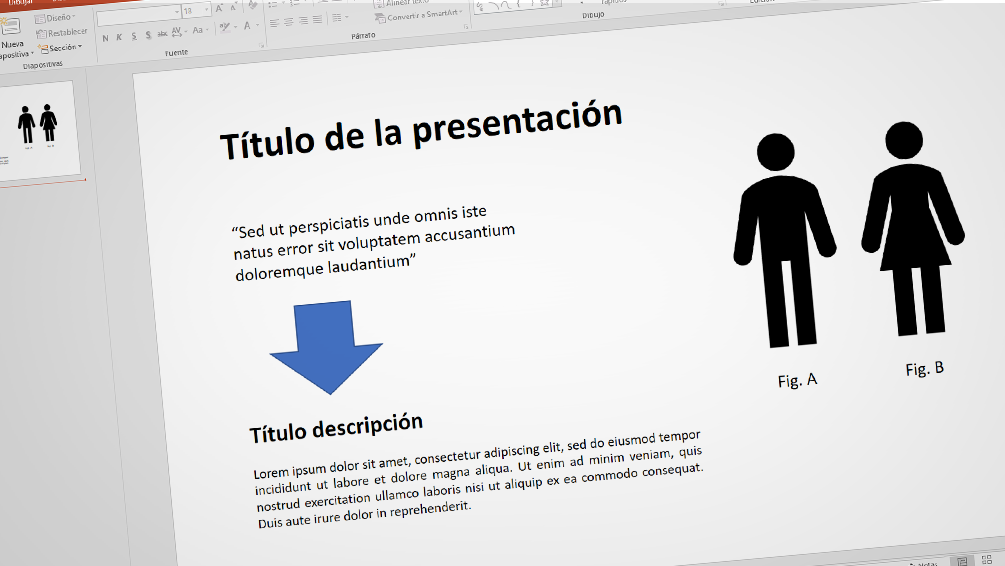The width and height of the screenshot is (1005, 566).
Task: Toggle bold (N) formatting
Action: [x=106, y=37]
